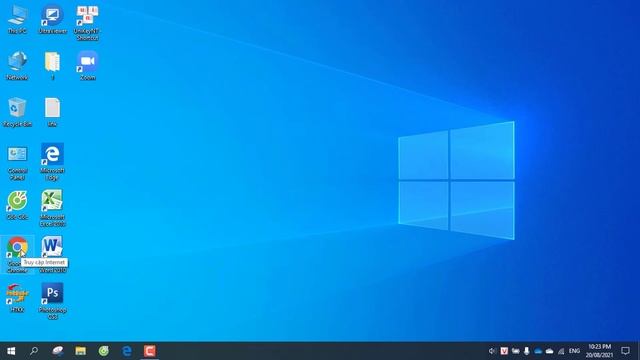Screen dimensions: 640x360
Task: Select the Recycle Bin icon
Action: coord(17,112)
